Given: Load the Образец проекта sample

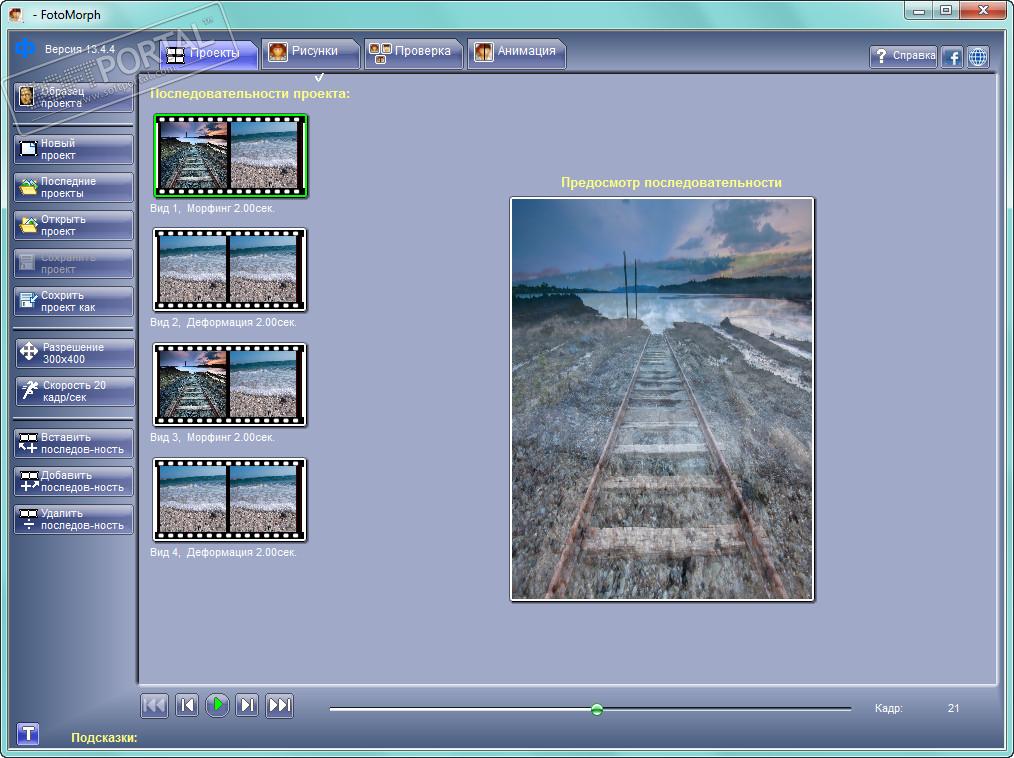Looking at the screenshot, I should click(x=73, y=97).
